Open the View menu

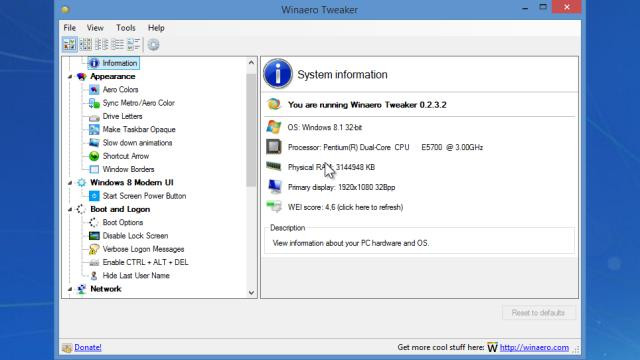pyautogui.click(x=95, y=28)
